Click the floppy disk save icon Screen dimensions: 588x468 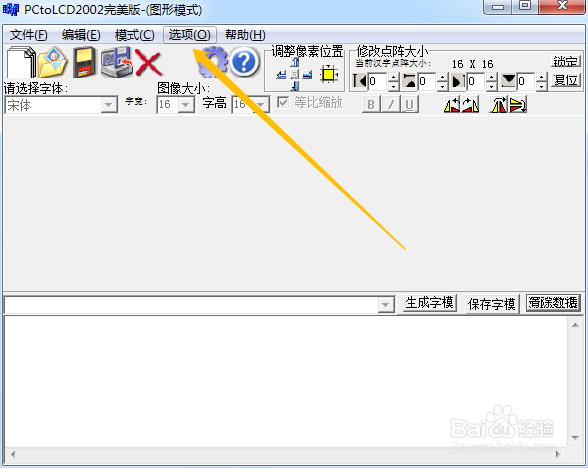tap(84, 62)
